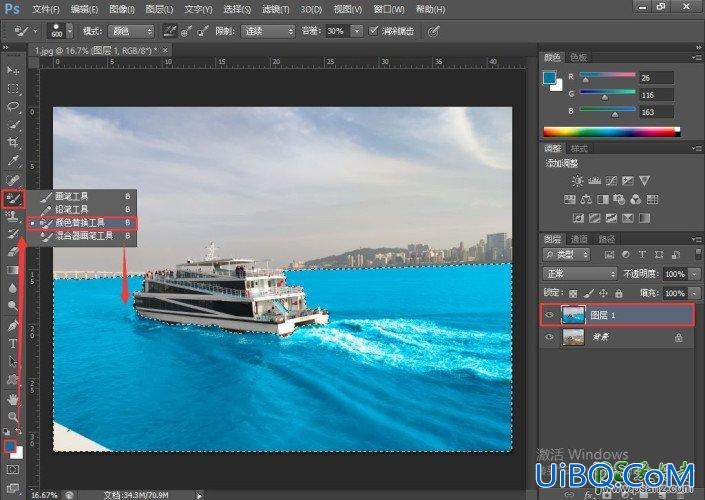Image resolution: width=705 pixels, height=500 pixels.
Task: Toggle lock all padlock
Action: [x=619, y=294]
